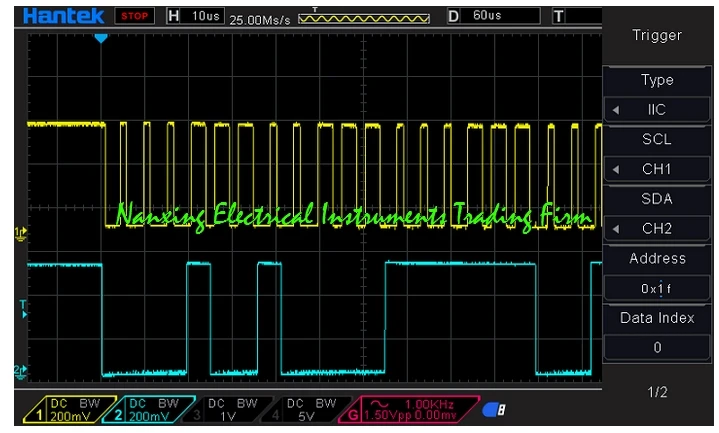
Task: Click the CH2 left arrow under SDA
Action: [616, 229]
